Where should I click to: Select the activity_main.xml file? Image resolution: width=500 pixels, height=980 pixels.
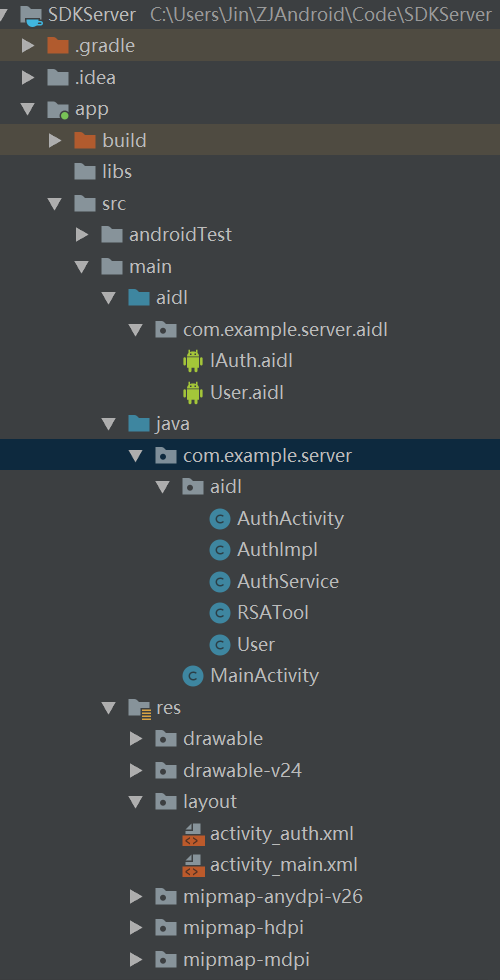[284, 866]
